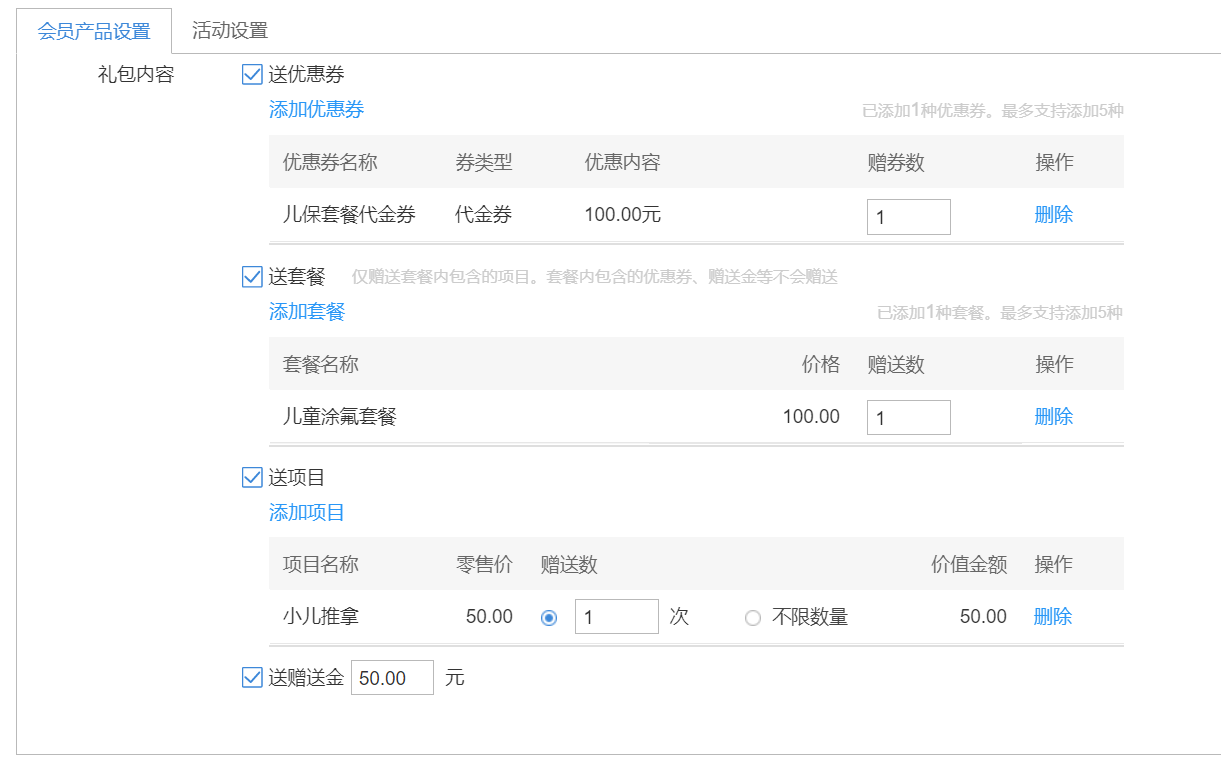The width and height of the screenshot is (1221, 773).
Task: Click the 添加项目 link
Action: click(306, 513)
